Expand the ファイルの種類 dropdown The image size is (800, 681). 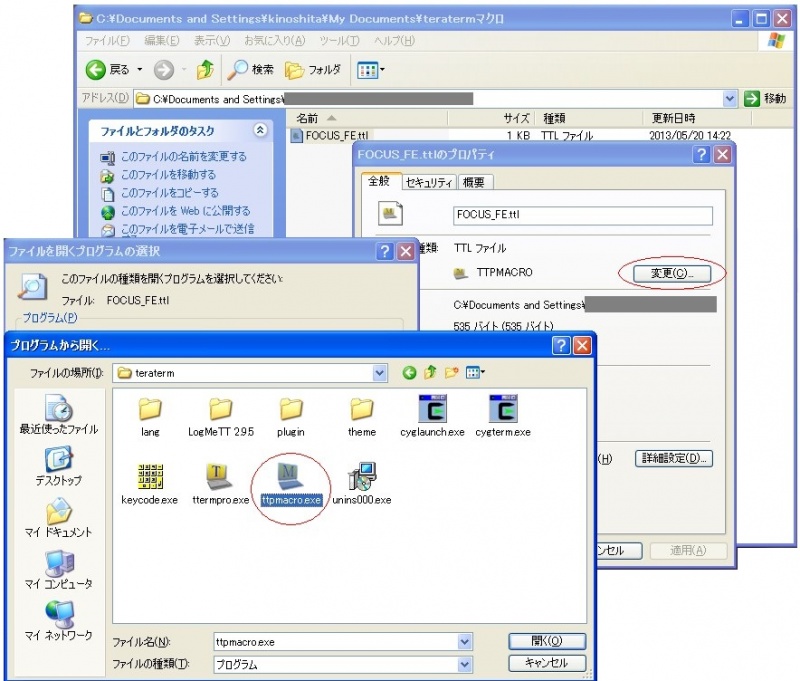pyautogui.click(x=464, y=664)
